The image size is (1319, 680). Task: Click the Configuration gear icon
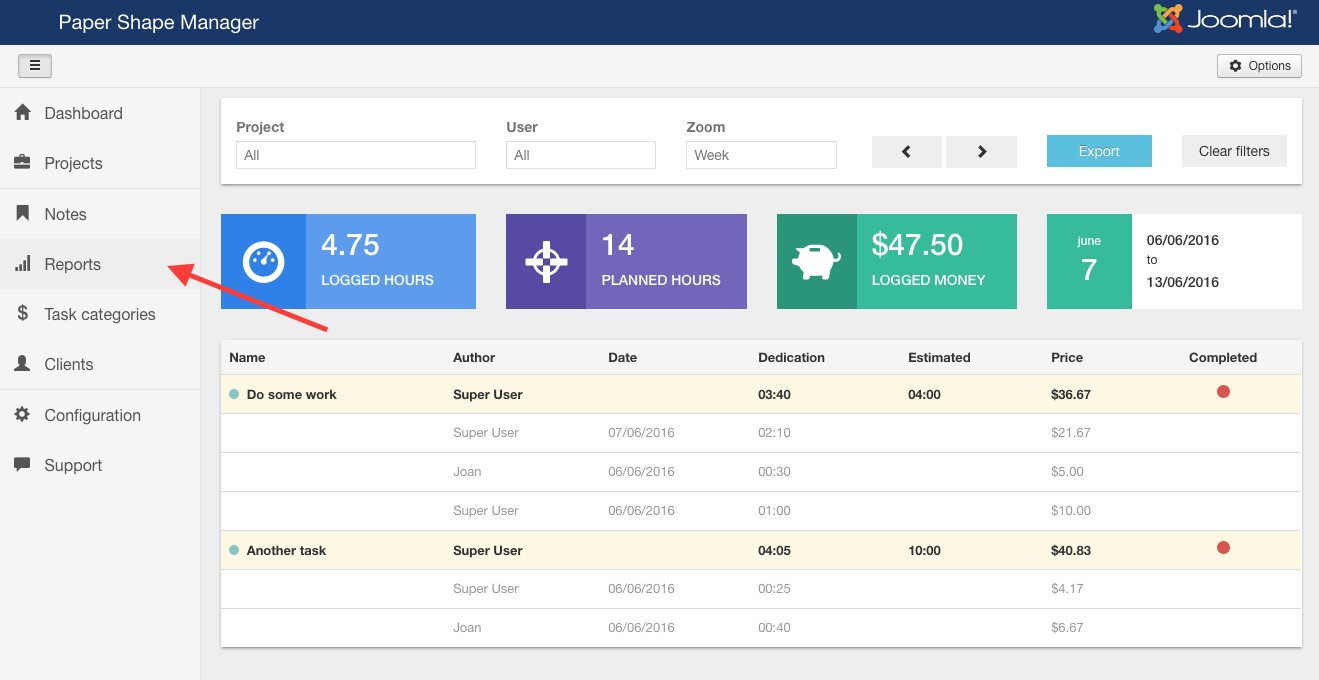pyautogui.click(x=23, y=415)
